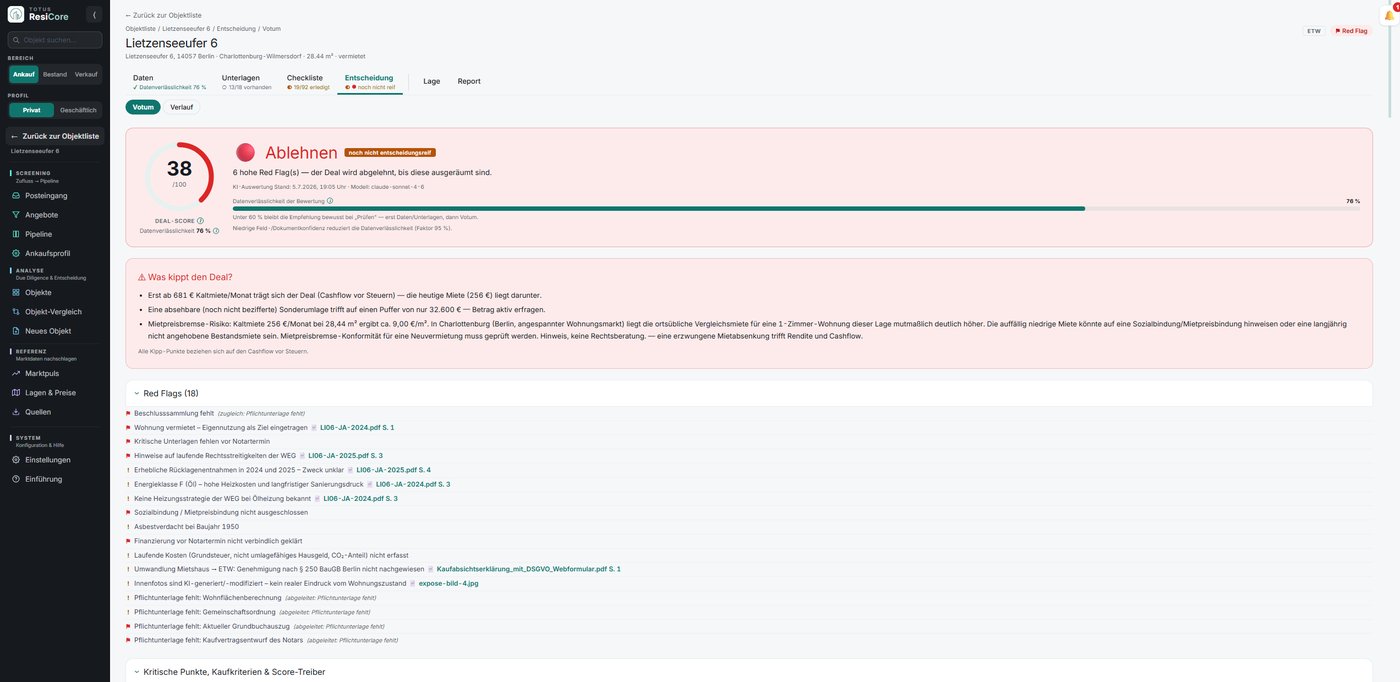The image size is (1400, 682).
Task: Open Lagen & Preise in the sidebar
Action: coord(55,392)
